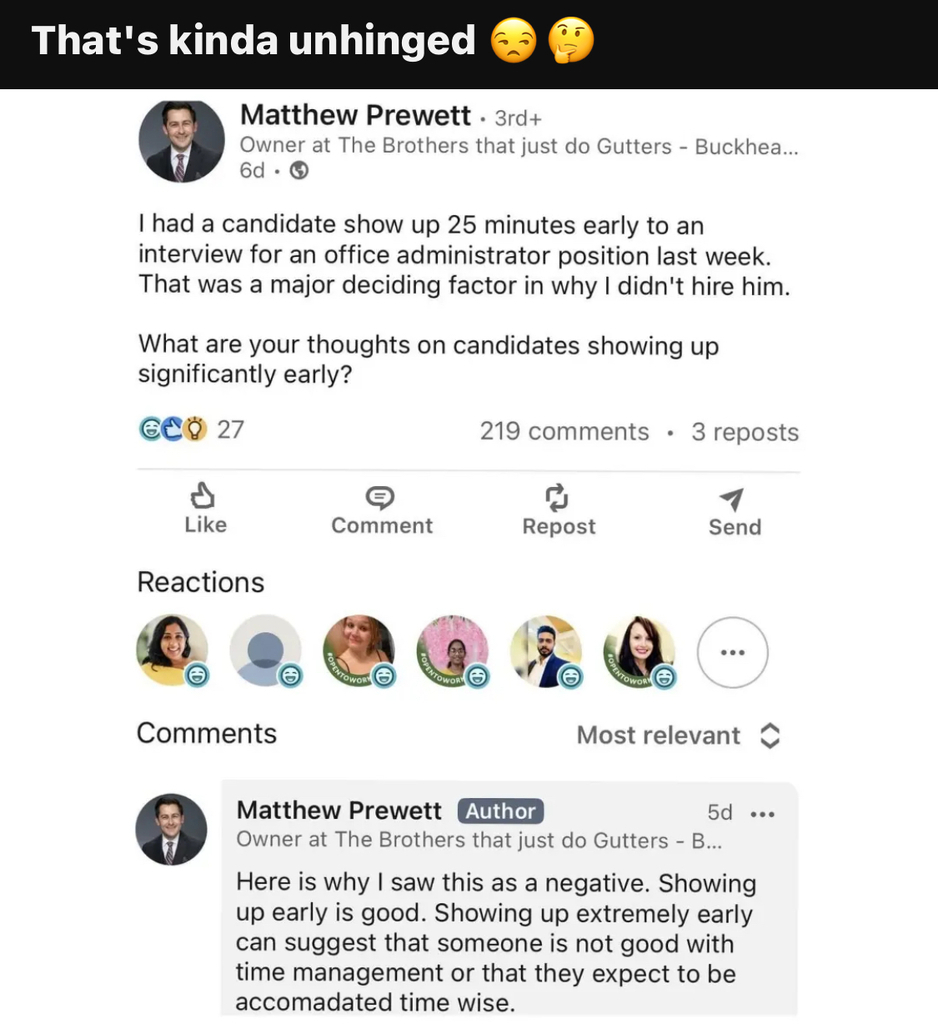Toggle the comment sort order chevron arrows
This screenshot has width=938, height=1024.
click(769, 736)
